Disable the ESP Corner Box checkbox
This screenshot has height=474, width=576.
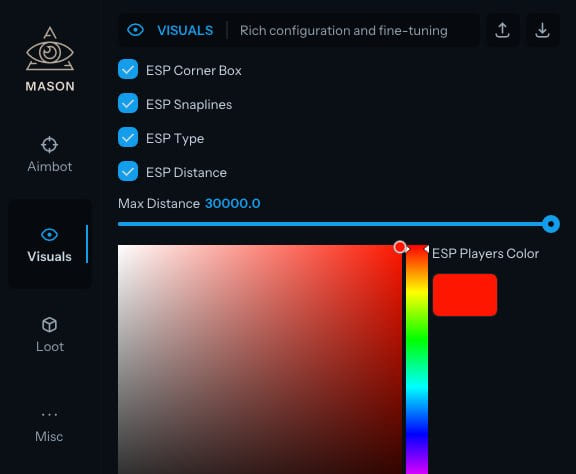[x=128, y=69]
